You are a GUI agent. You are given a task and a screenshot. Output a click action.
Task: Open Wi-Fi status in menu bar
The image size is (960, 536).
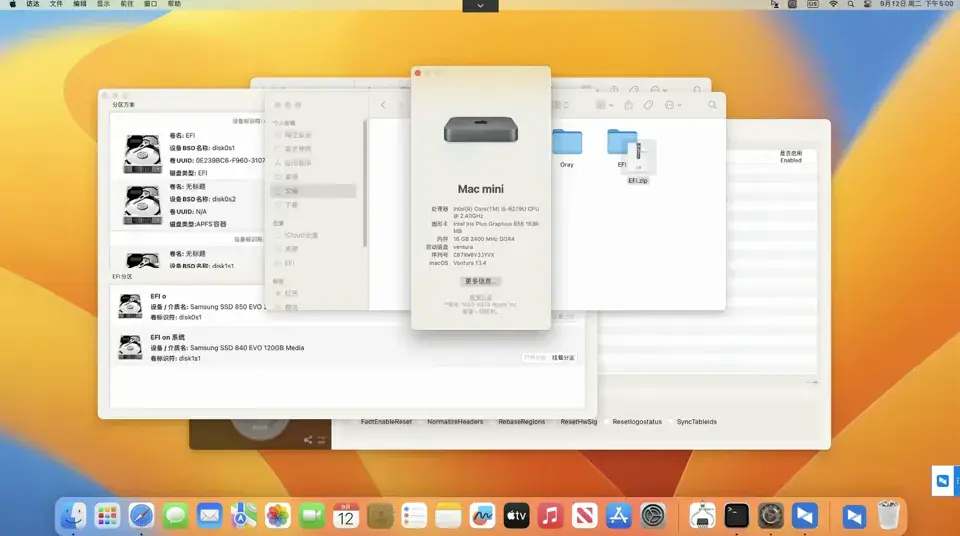pyautogui.click(x=833, y=4)
